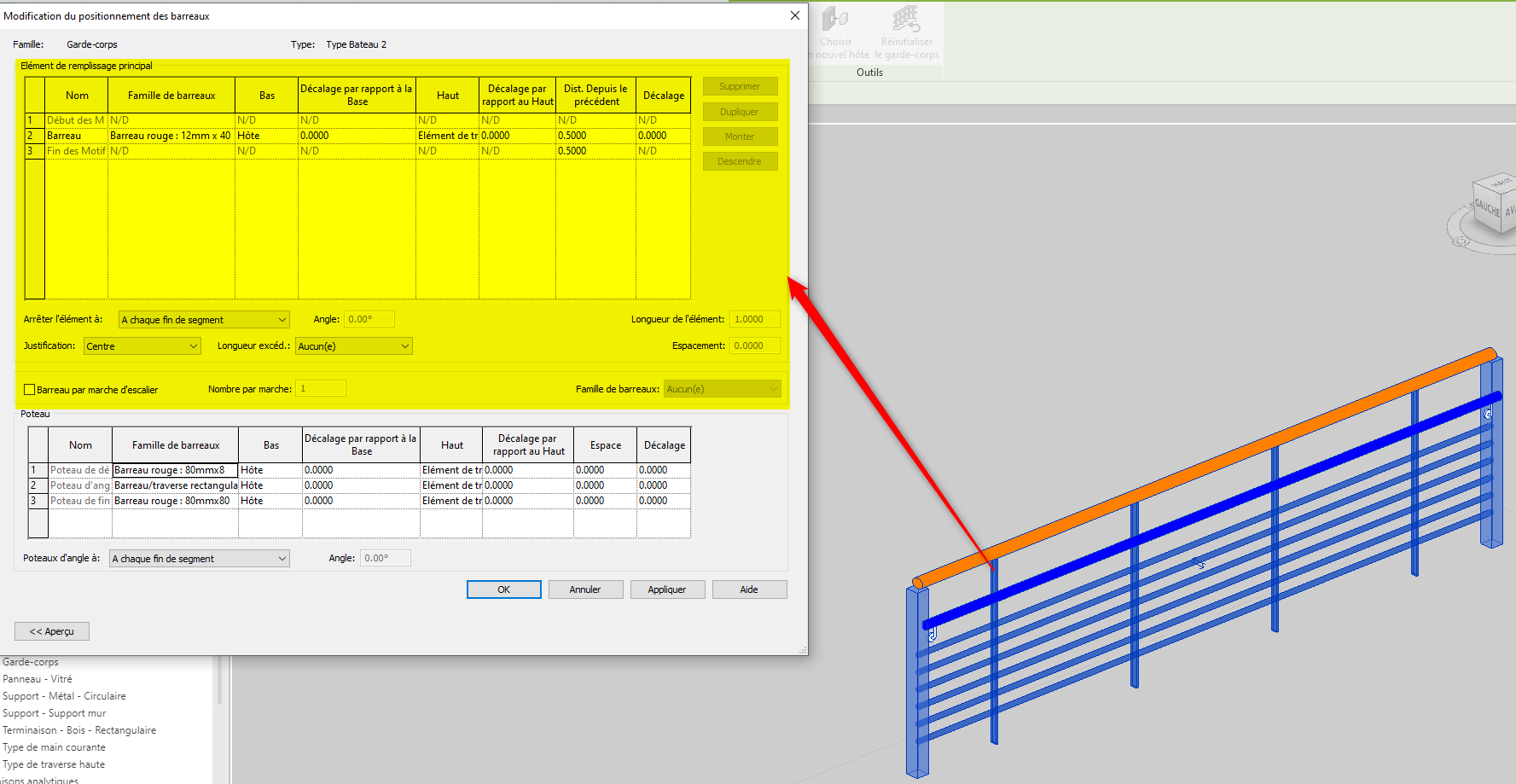Click the OK button
This screenshot has width=1516, height=784.
[504, 589]
